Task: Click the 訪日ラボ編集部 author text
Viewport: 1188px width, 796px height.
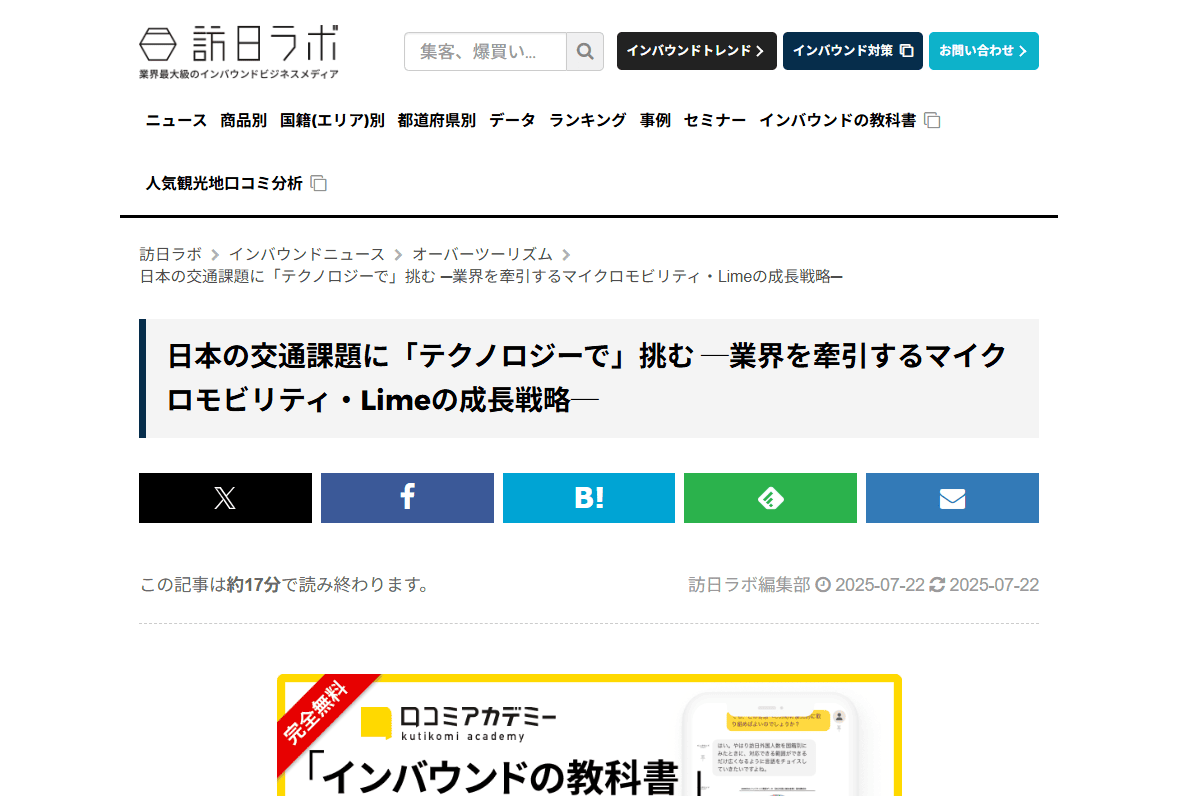Action: (x=749, y=585)
